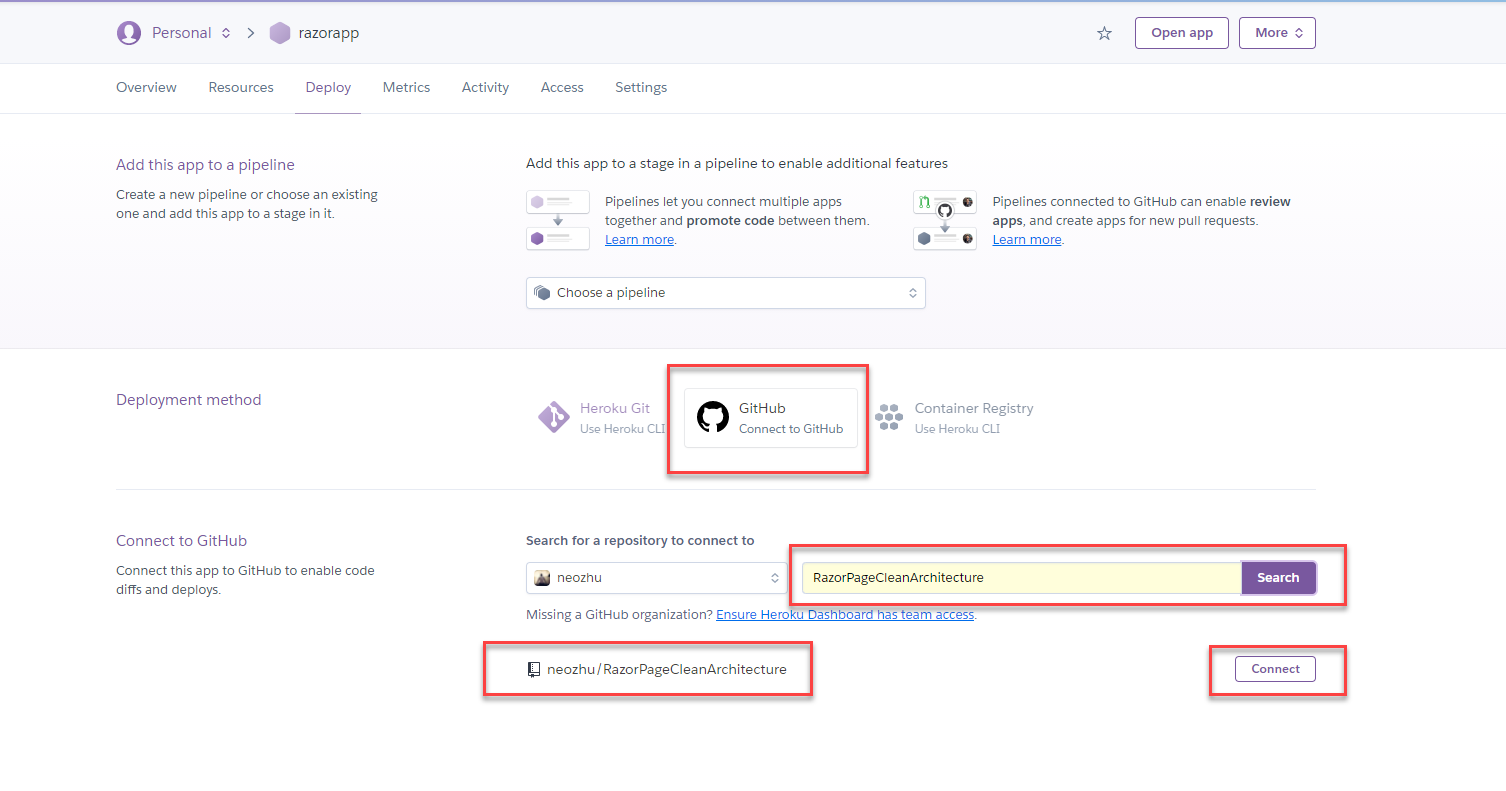
Task: Click the Connect to GitHub section heading
Action: point(181,541)
